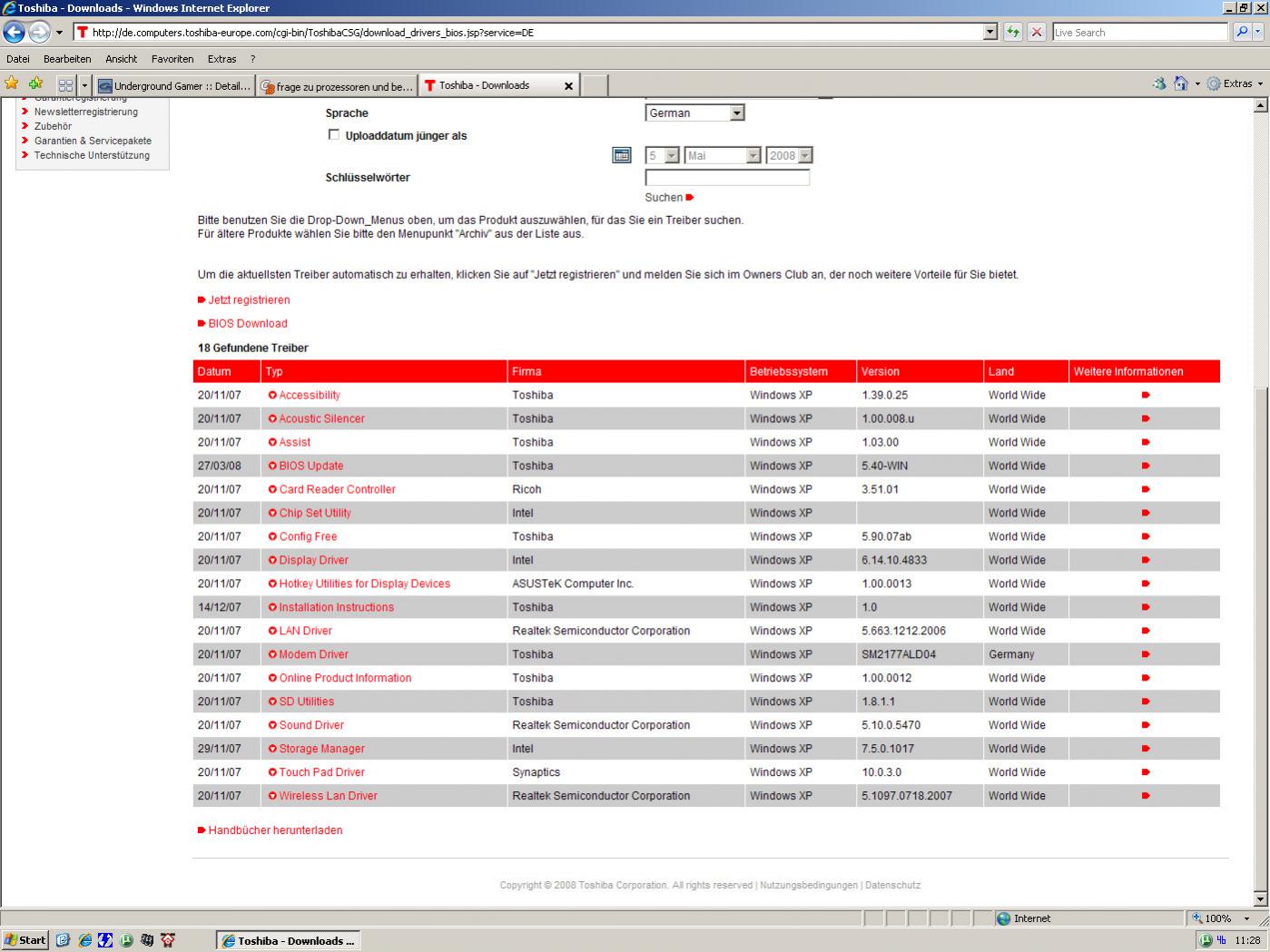Refresh the page using the green arrows icon
This screenshot has height=952, width=1270.
click(1013, 33)
